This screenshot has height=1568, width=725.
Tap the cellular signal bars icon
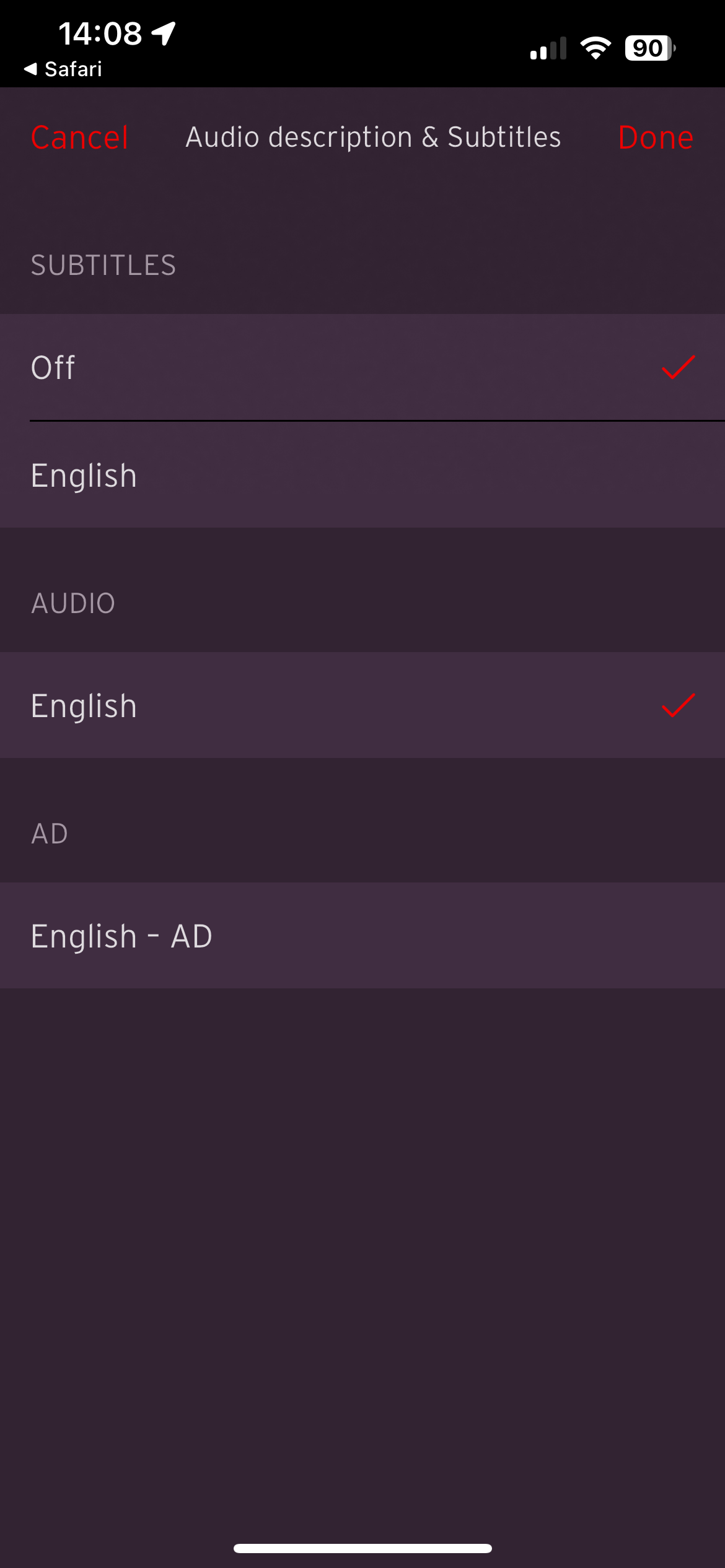(548, 48)
